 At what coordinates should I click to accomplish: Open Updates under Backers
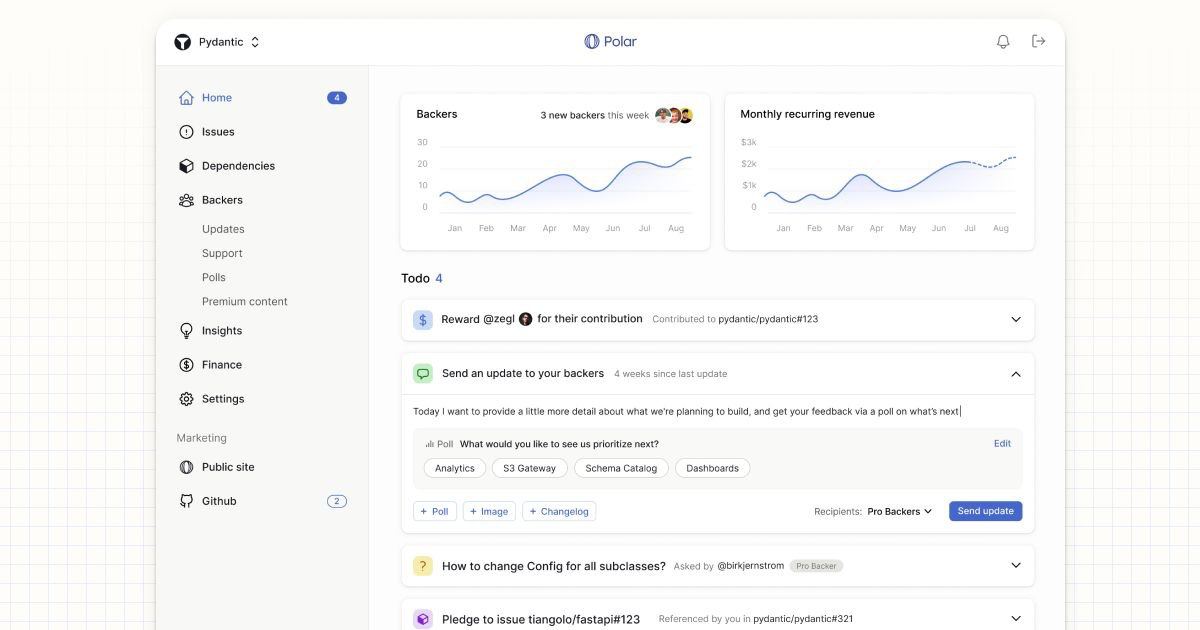pyautogui.click(x=223, y=229)
